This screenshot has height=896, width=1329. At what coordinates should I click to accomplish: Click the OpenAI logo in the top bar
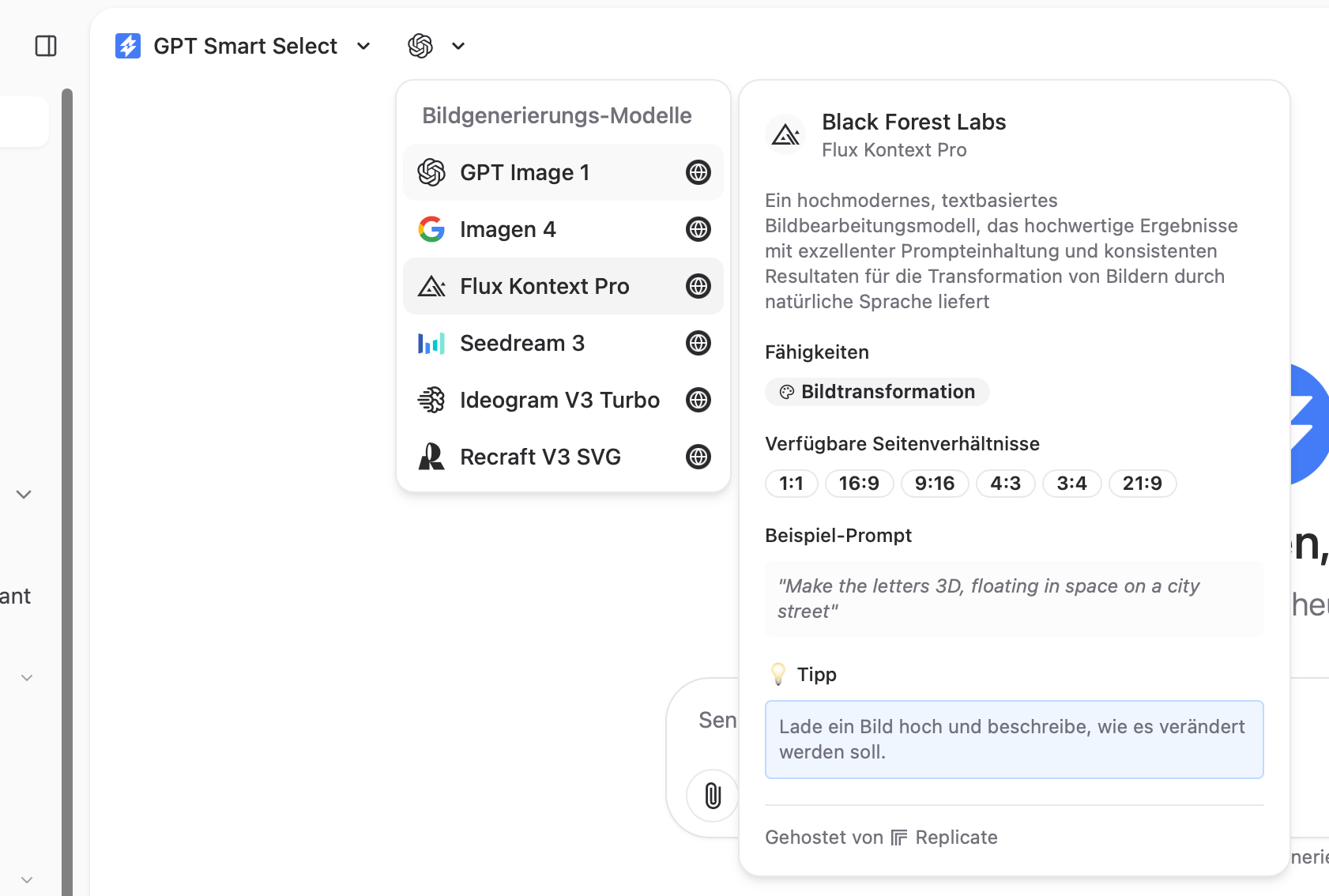(x=420, y=46)
